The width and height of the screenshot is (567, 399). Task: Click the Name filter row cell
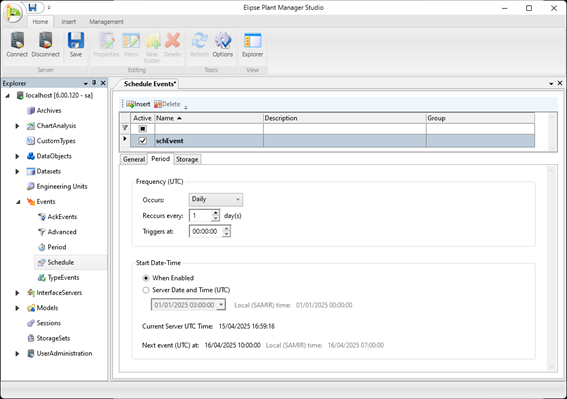tap(209, 129)
